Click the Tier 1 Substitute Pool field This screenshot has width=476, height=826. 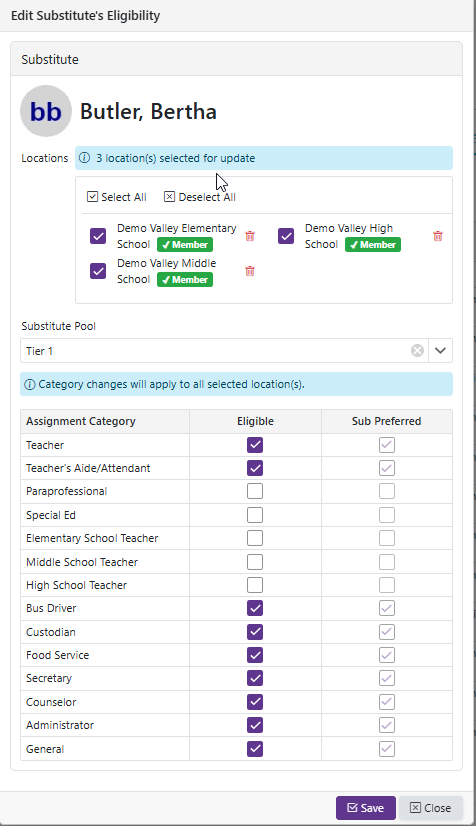tap(224, 350)
